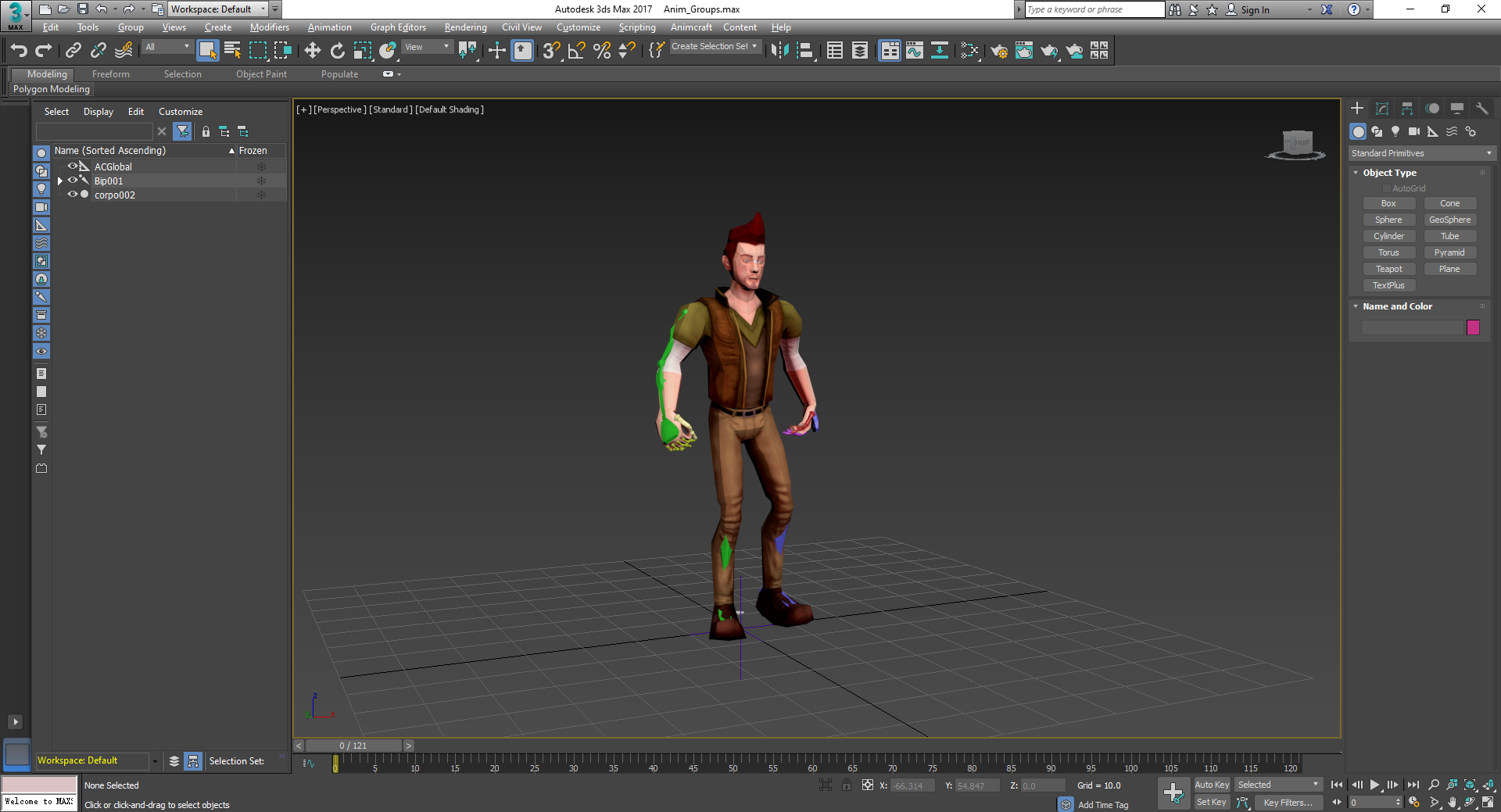The image size is (1501, 812).
Task: Toggle Auto Key animation mode
Action: (1212, 785)
